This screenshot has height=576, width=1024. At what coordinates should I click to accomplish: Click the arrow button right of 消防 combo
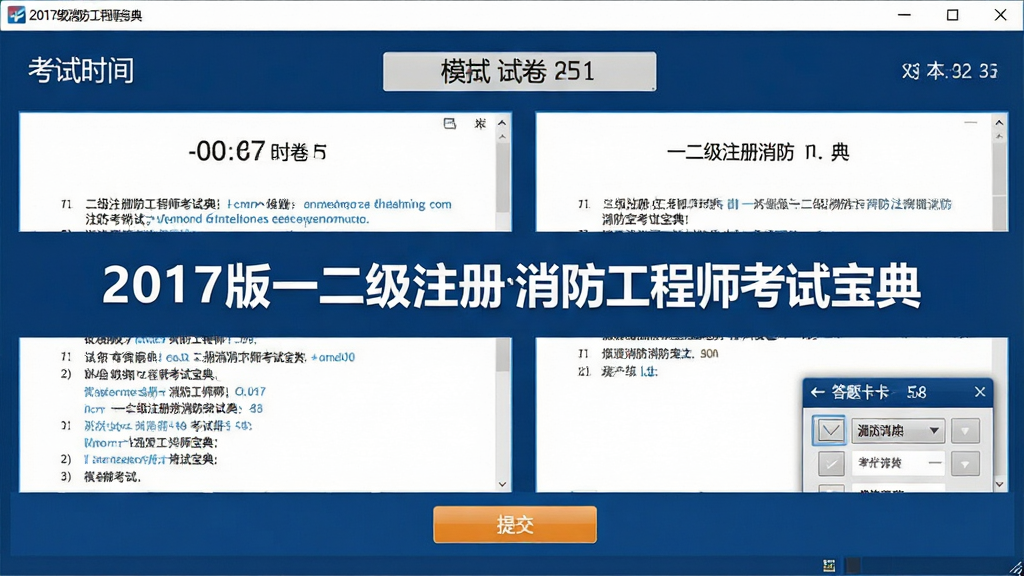(965, 431)
